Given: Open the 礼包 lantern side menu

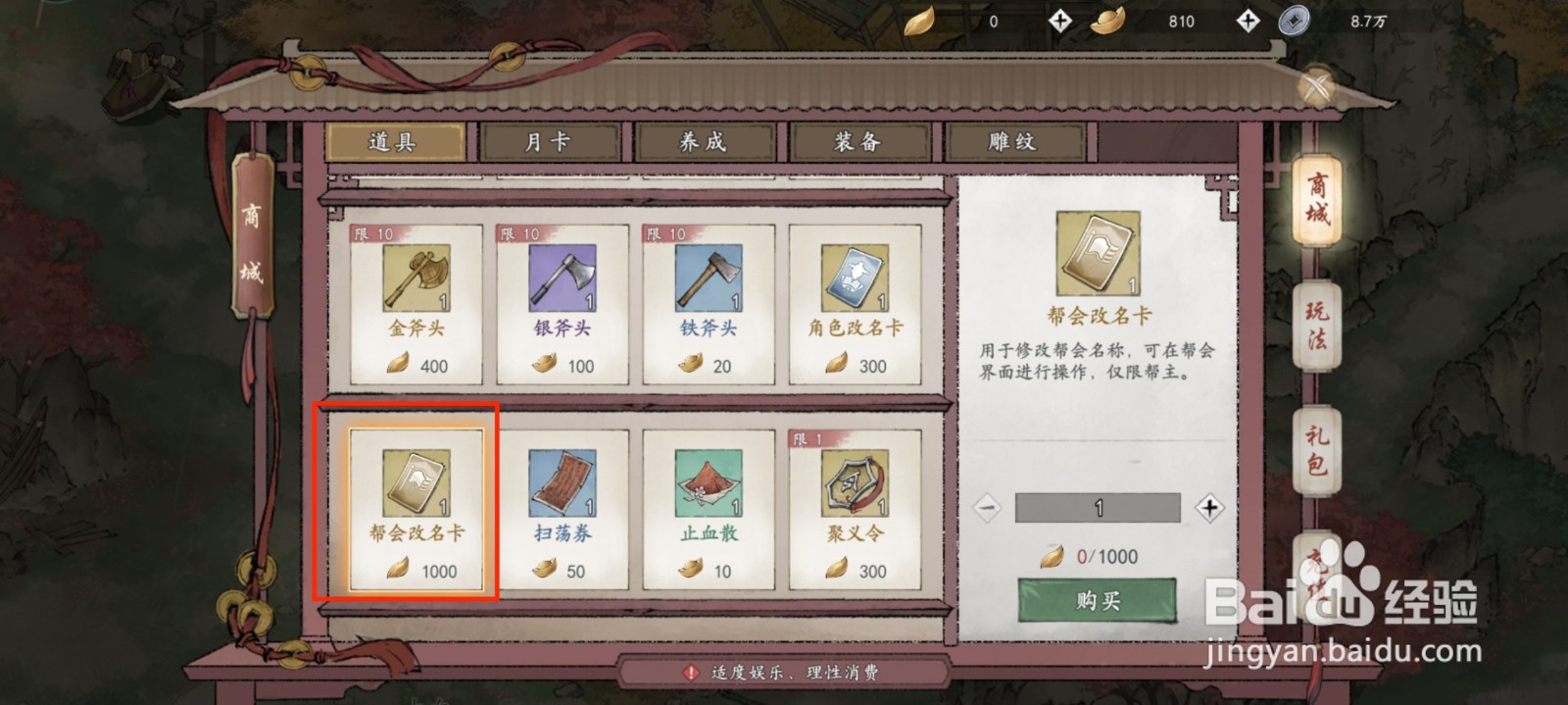Looking at the screenshot, I should pos(1316,450).
